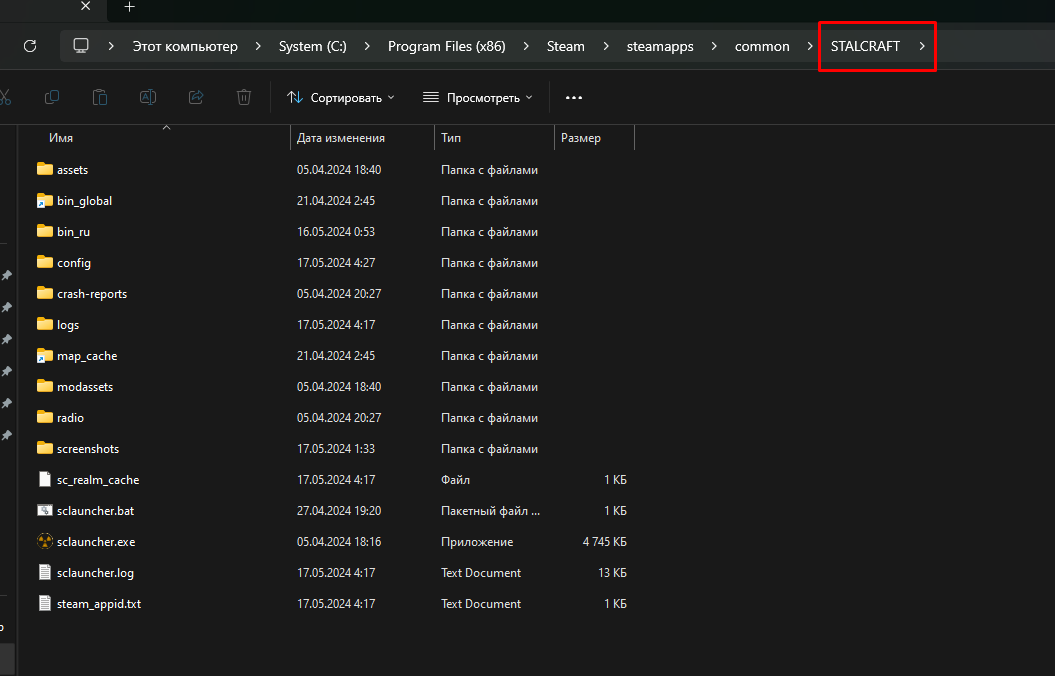Select the steam_appid.txt file name

[x=99, y=603]
